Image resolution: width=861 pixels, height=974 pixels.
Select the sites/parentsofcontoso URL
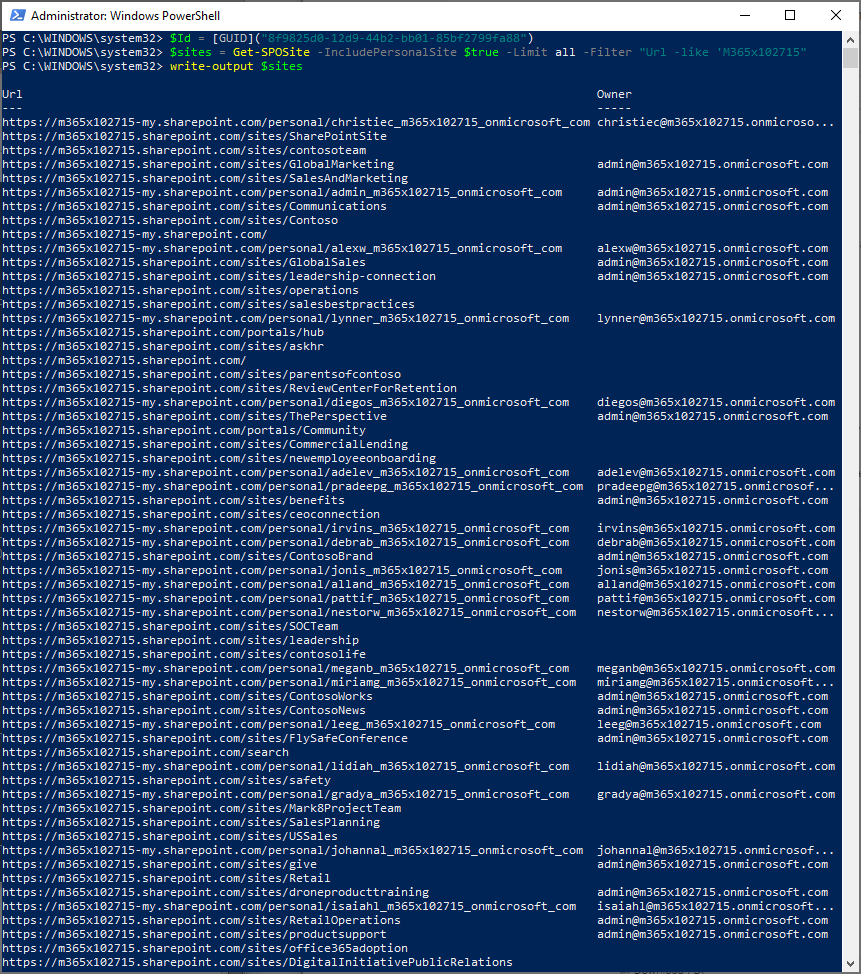(x=201, y=375)
